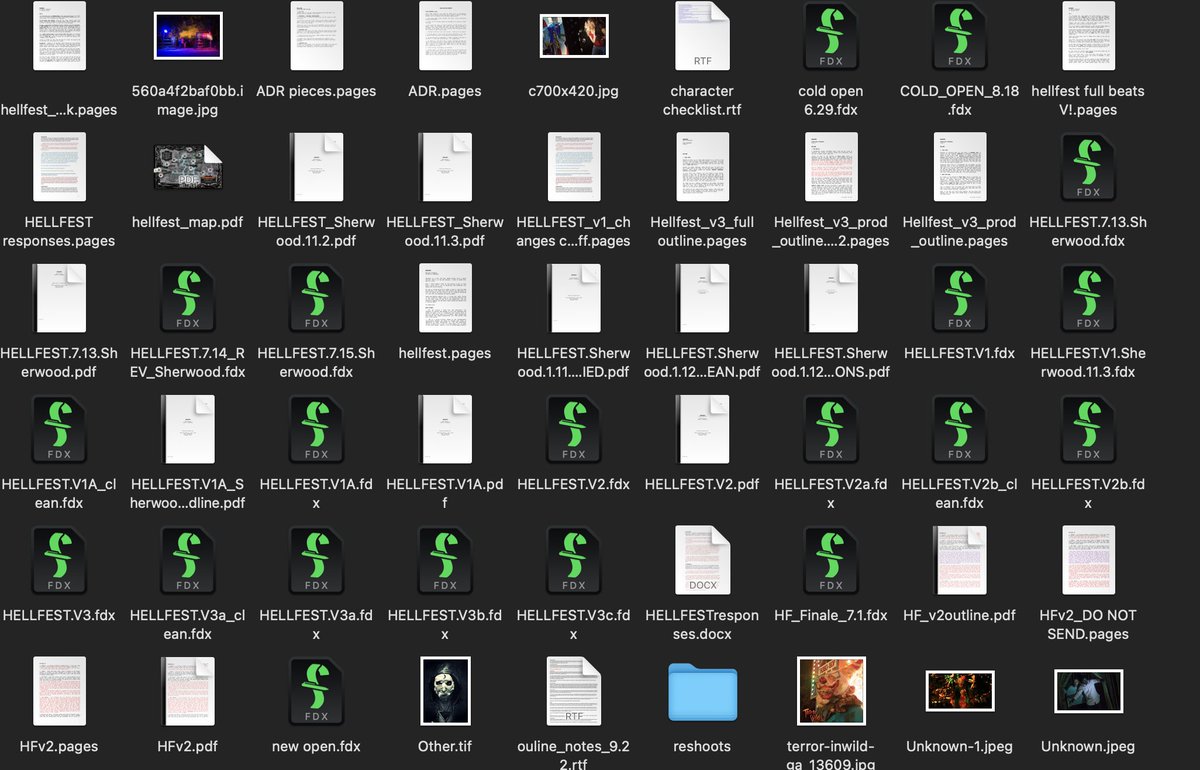Click HELLFEST.Sherwood.1.12...EAN.pdf label
The width and height of the screenshot is (1200, 770).
pos(703,362)
